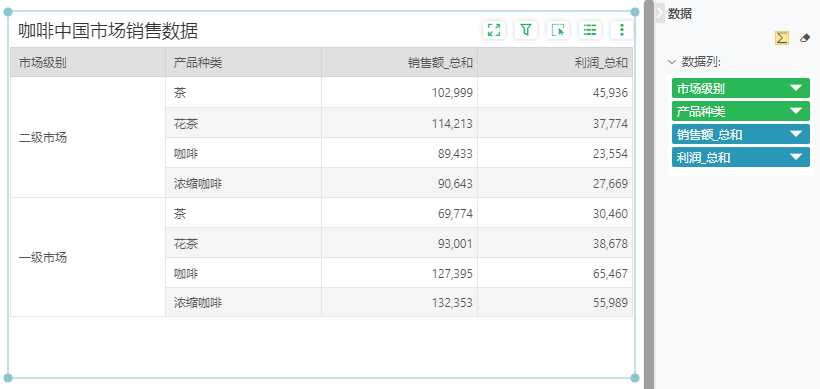Open the vertical three-dot more menu
This screenshot has width=820, height=389.
[x=622, y=30]
